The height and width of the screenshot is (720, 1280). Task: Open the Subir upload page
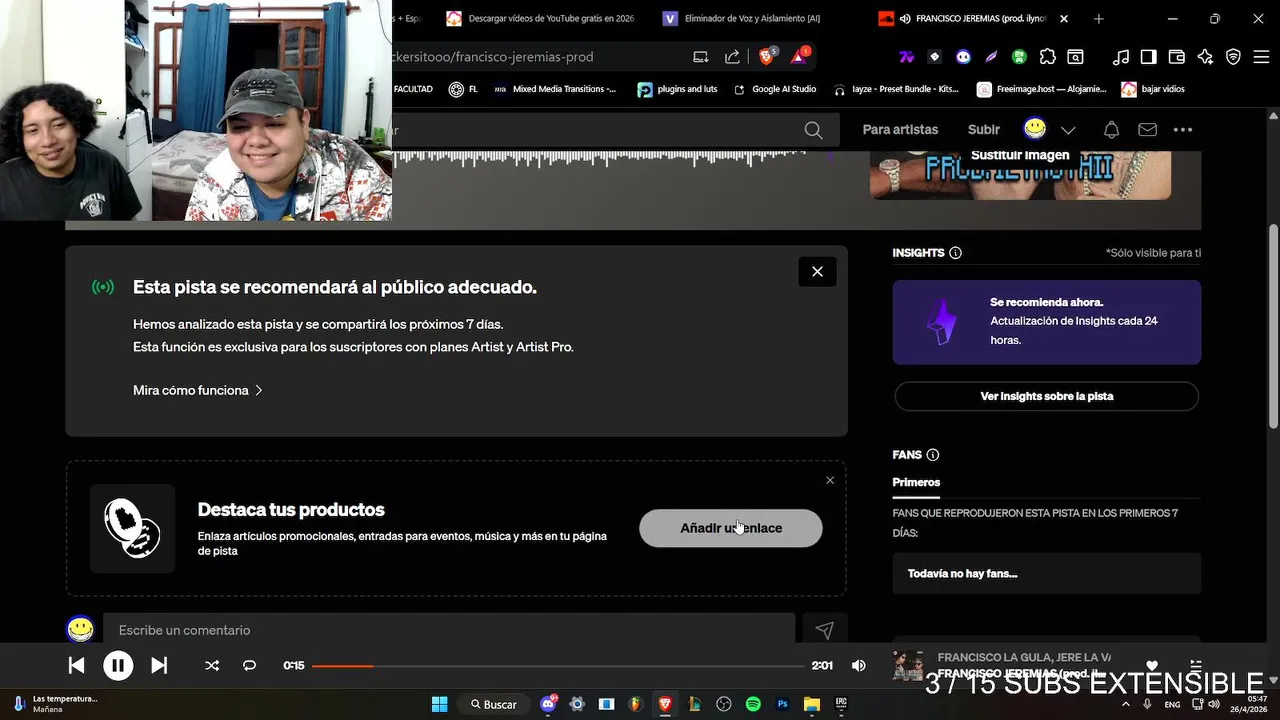pos(984,130)
